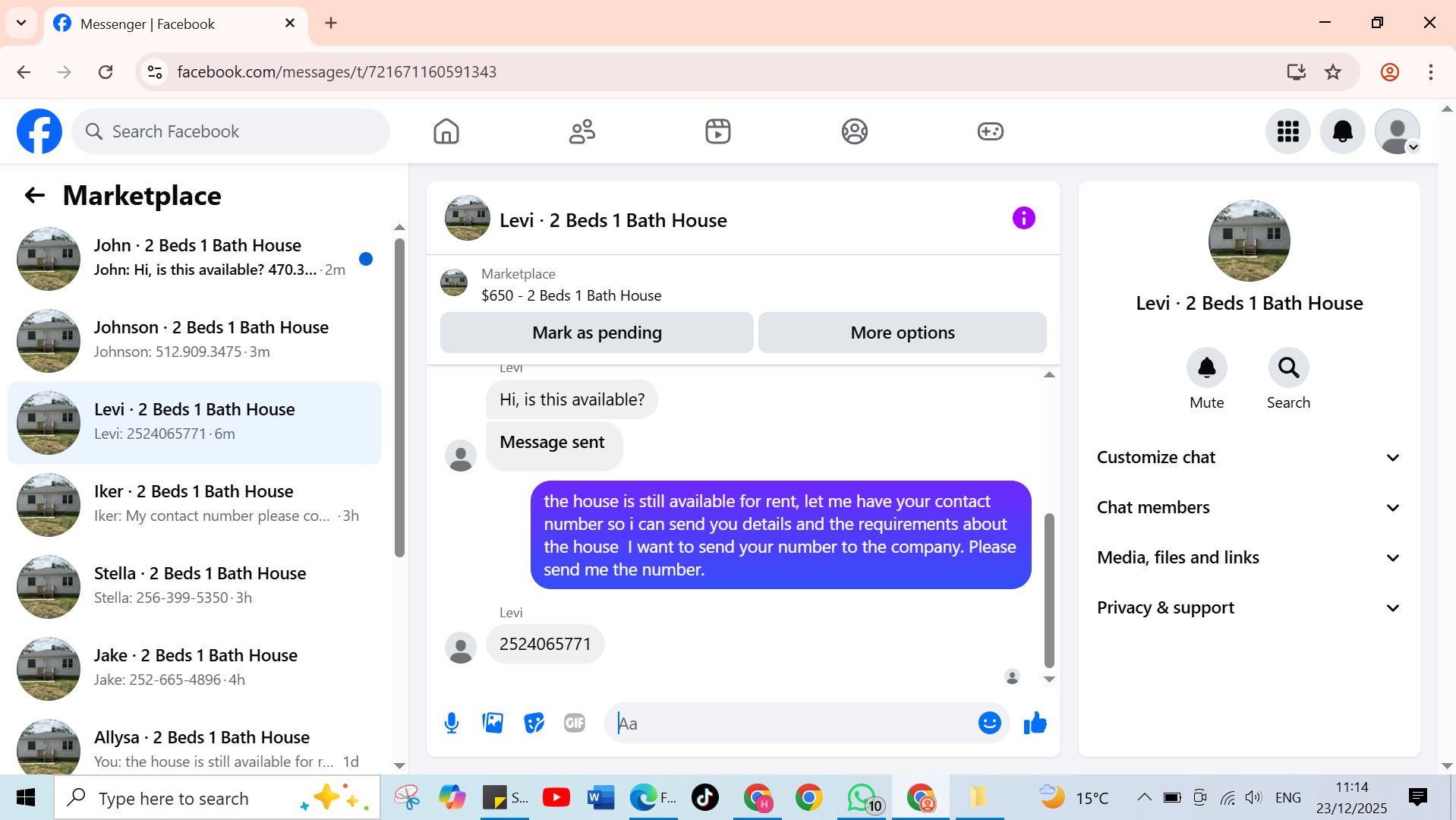Expand Chat members section
This screenshot has width=1456, height=820.
click(x=1249, y=508)
